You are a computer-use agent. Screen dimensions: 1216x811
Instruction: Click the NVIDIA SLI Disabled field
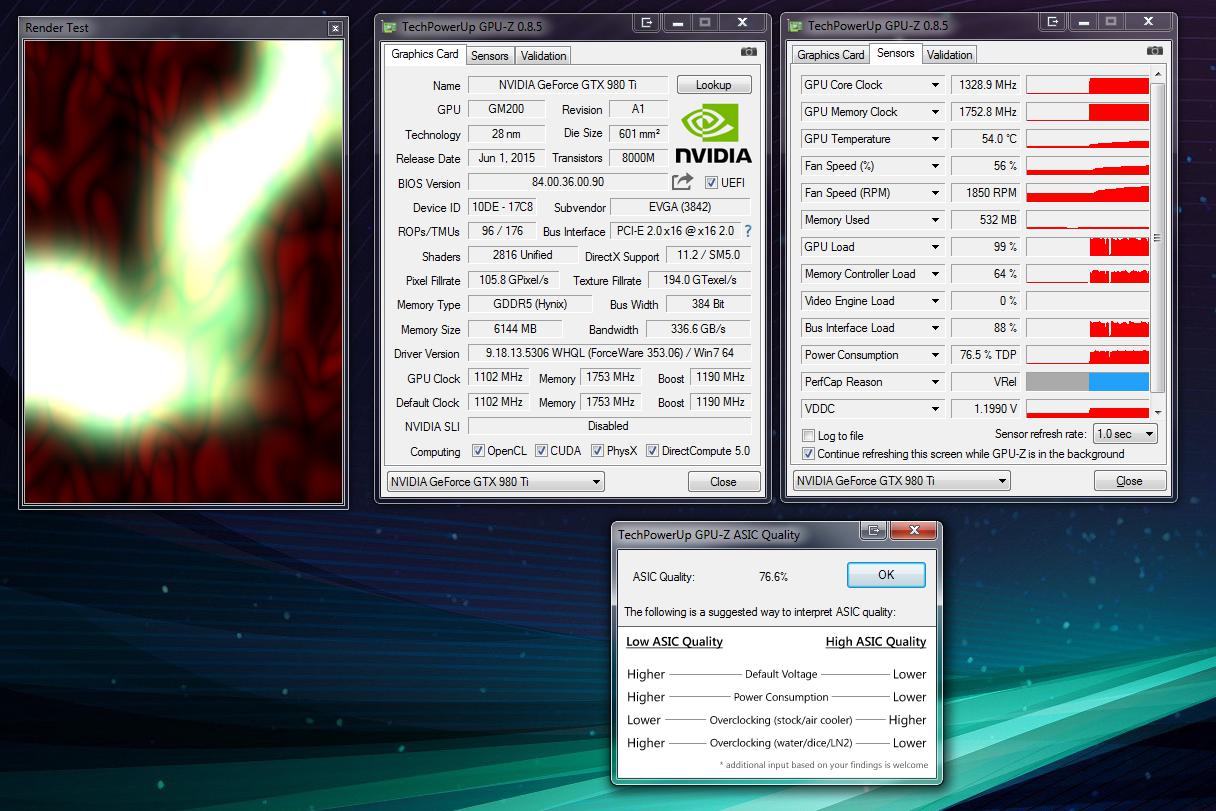(609, 426)
